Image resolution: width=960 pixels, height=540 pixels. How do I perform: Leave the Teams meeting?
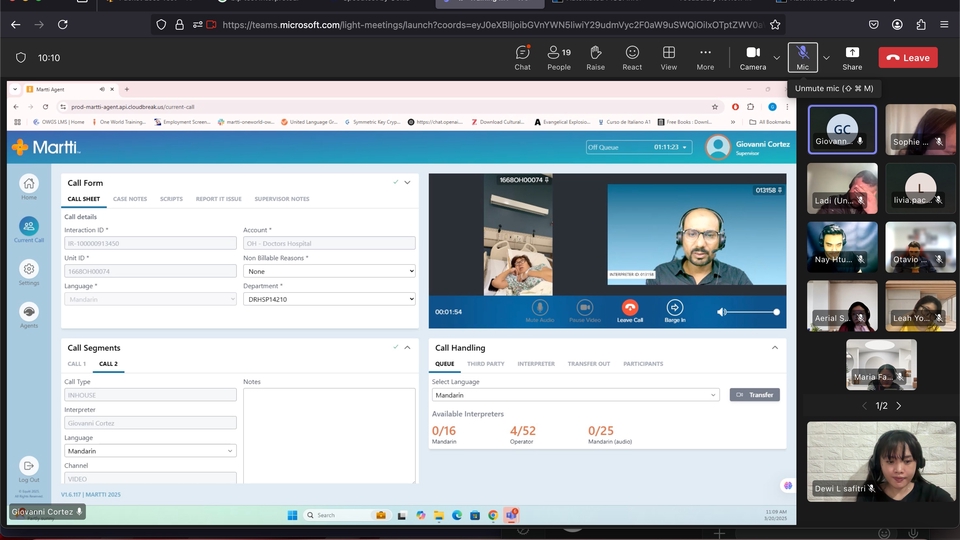tap(908, 58)
